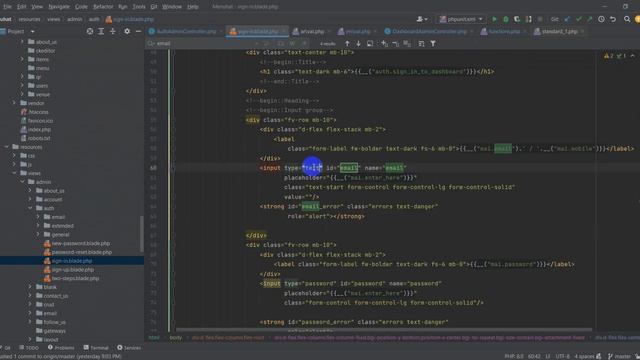This screenshot has width=640, height=360.
Task: Open Project panel gear options
Action: coord(127,31)
